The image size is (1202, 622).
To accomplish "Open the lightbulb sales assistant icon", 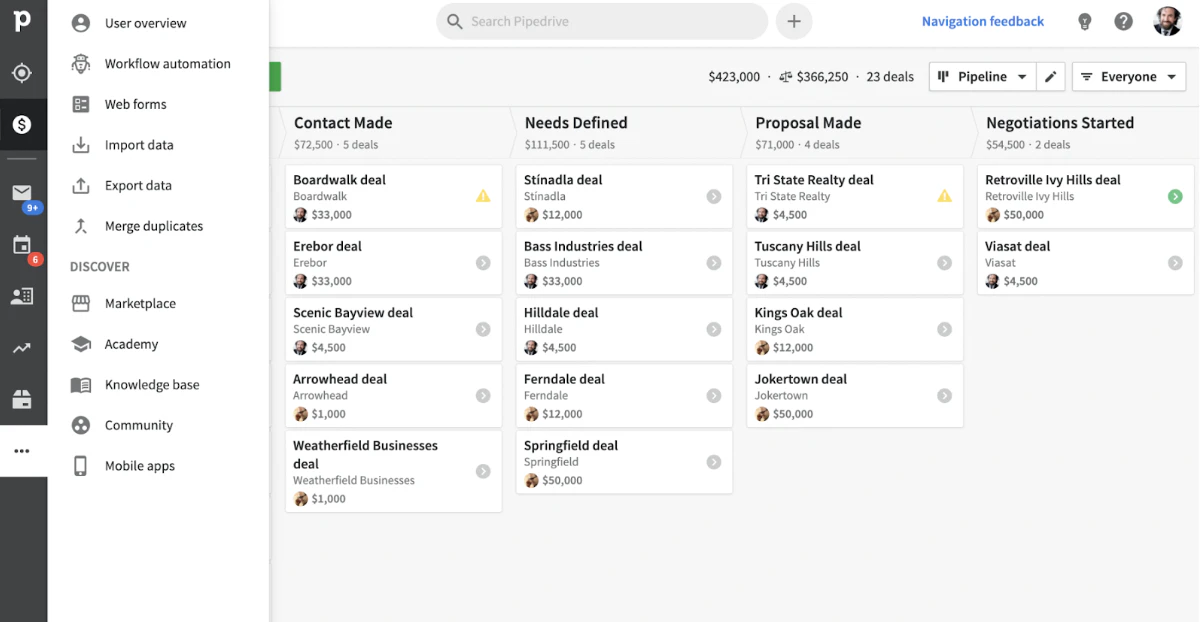I will pos(1084,21).
